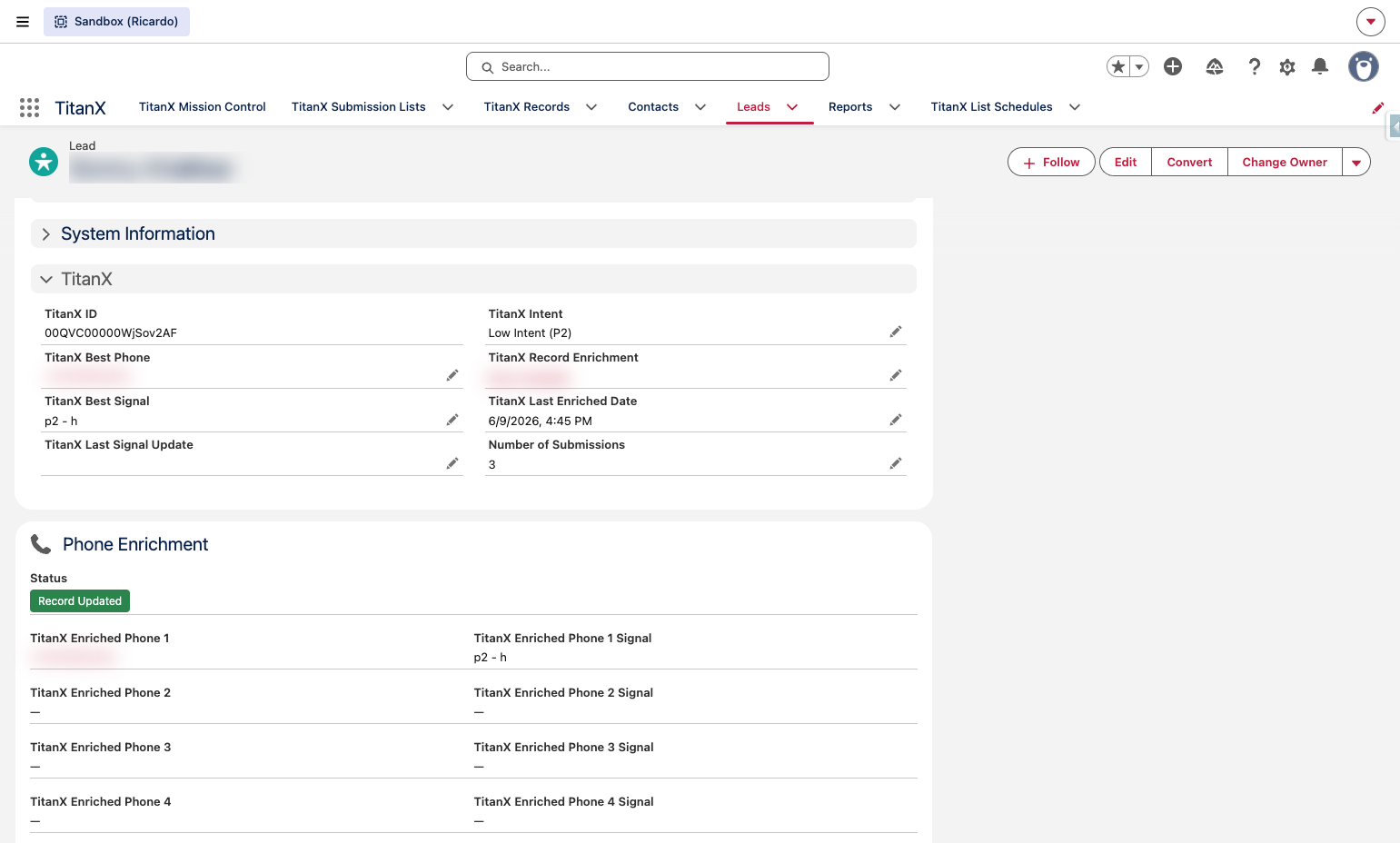Image resolution: width=1400 pixels, height=843 pixels.
Task: Open the Contacts tab
Action: [x=653, y=107]
